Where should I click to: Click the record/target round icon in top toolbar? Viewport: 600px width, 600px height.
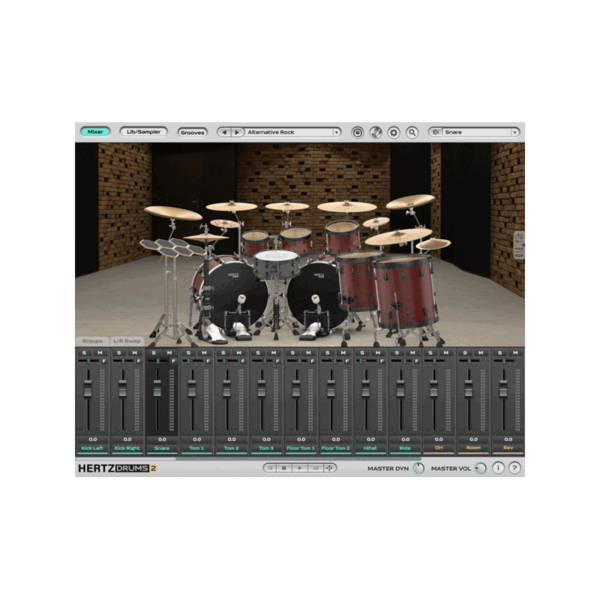pyautogui.click(x=357, y=132)
